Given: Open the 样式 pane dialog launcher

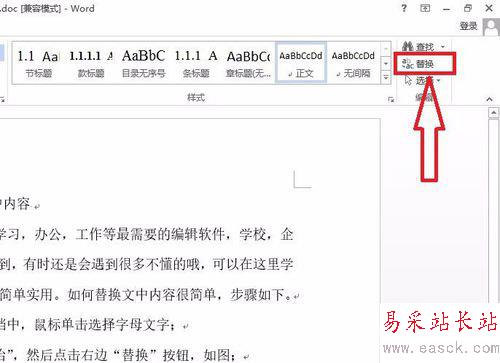Looking at the screenshot, I should (x=391, y=99).
